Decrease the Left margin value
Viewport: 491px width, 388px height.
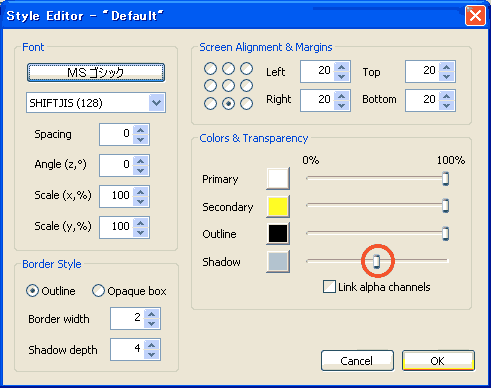pos(342,76)
